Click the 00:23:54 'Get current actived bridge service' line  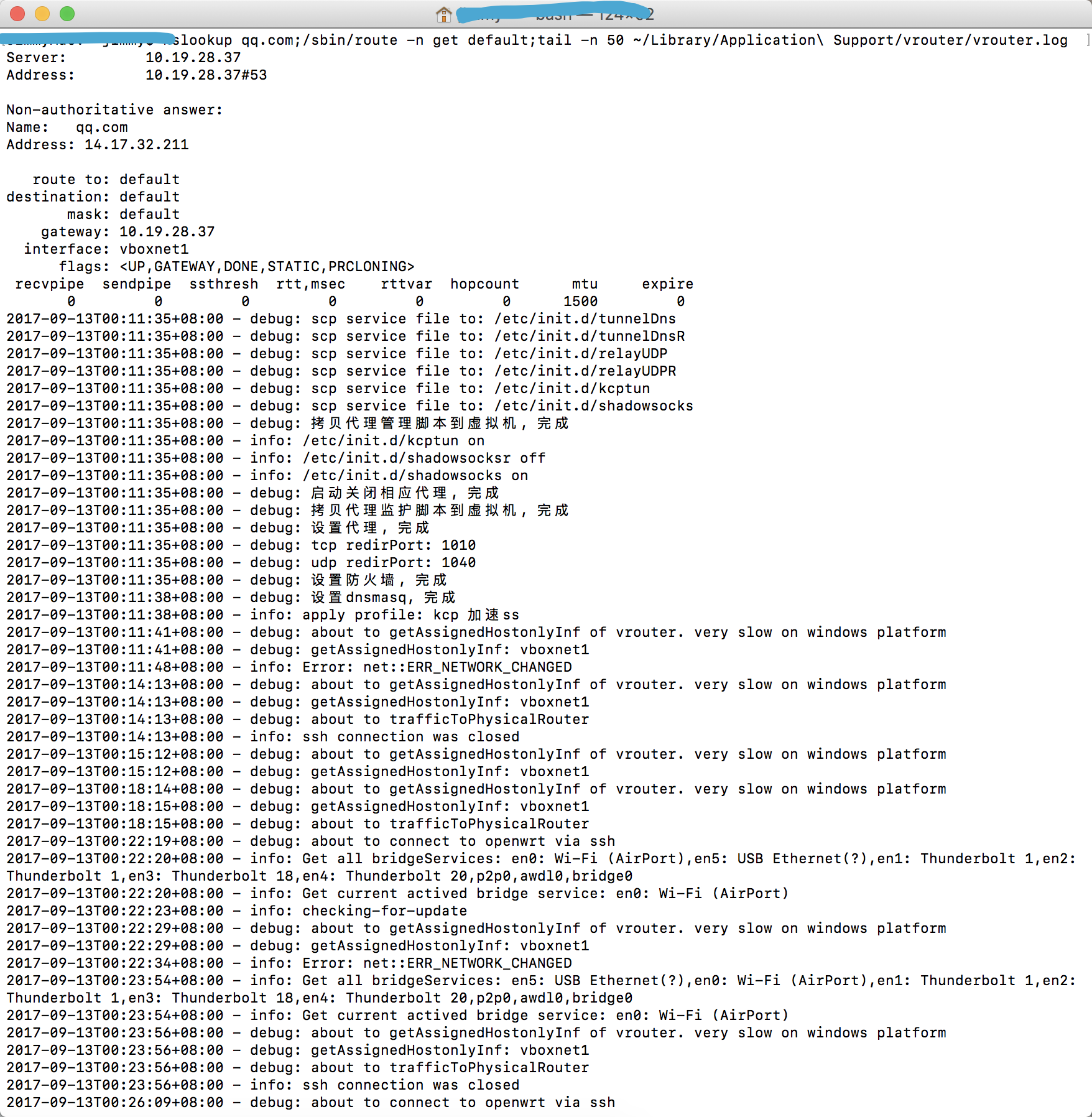pyautogui.click(x=398, y=1015)
